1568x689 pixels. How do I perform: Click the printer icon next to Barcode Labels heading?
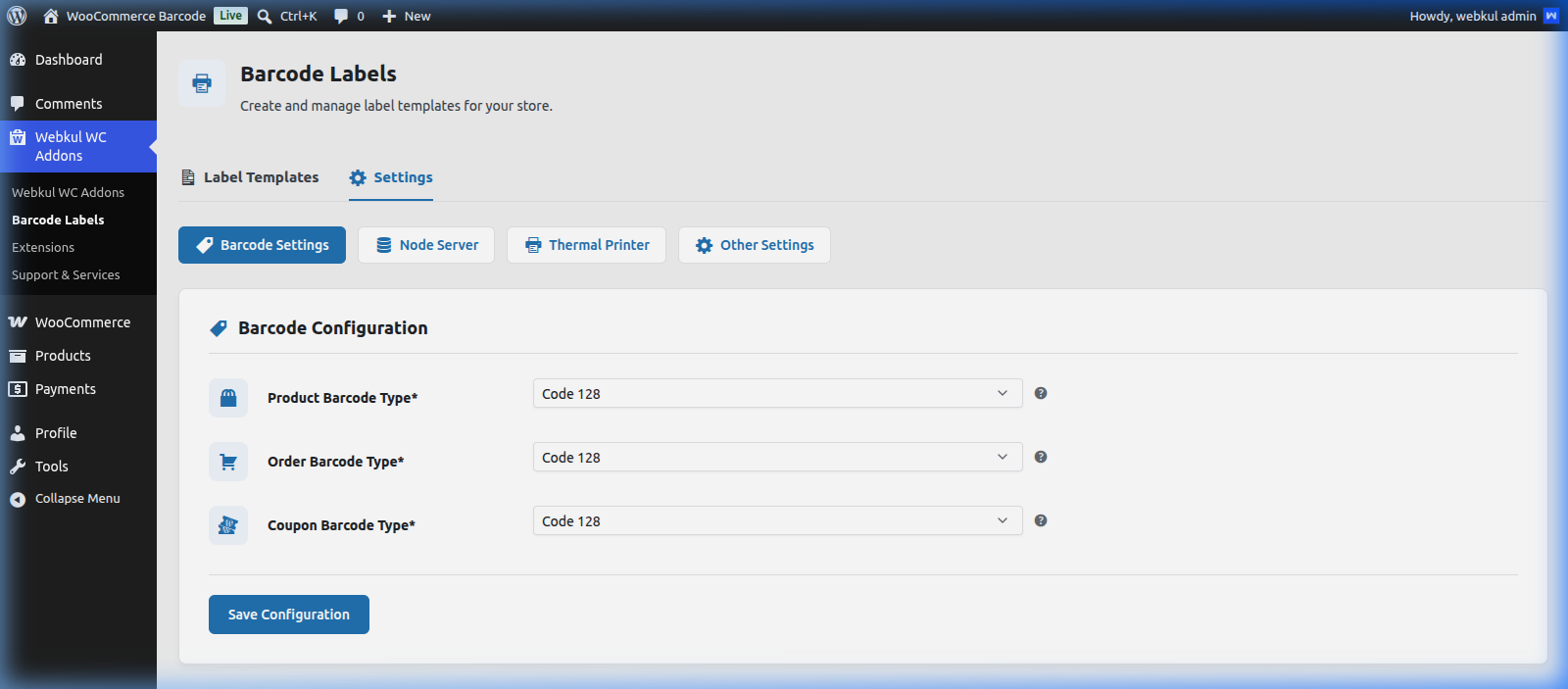[x=202, y=83]
